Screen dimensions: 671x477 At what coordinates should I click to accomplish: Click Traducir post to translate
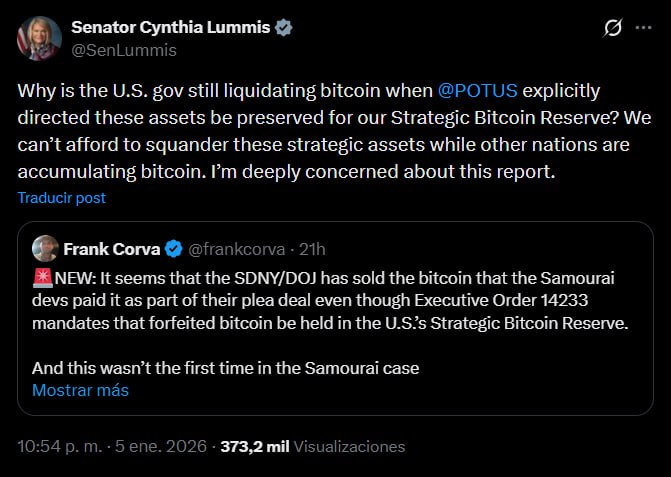[x=61, y=198]
